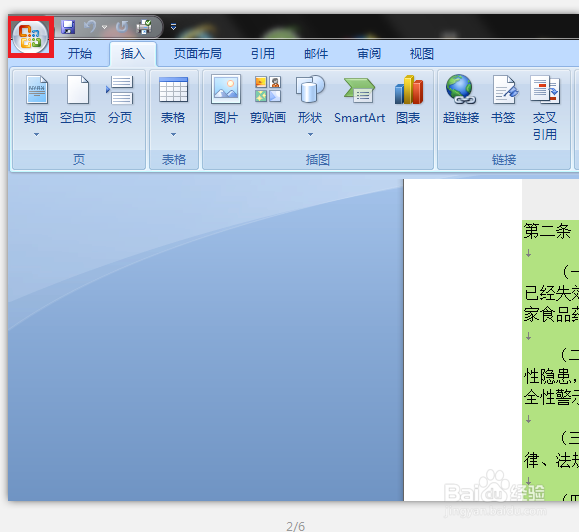Insert a chart with 图表
The width and height of the screenshot is (579, 532).
tap(408, 100)
